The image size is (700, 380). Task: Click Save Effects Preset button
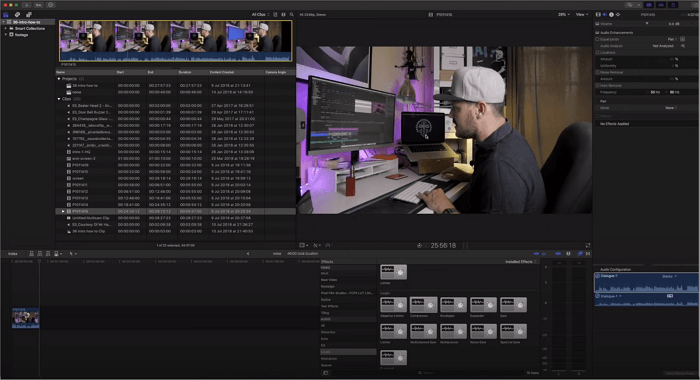pos(681,373)
